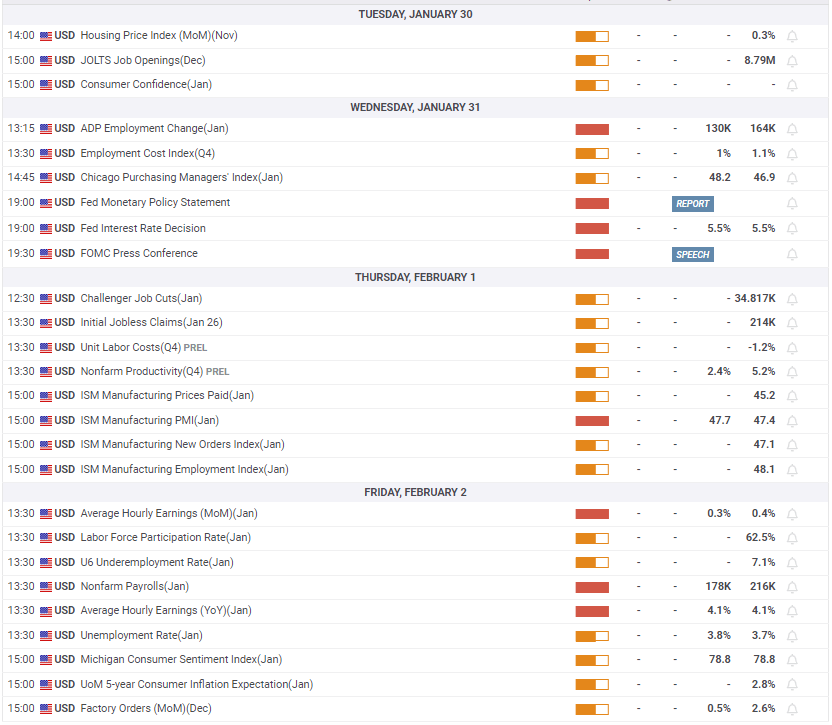Viewport: 832px width, 725px height.
Task: Open the ADP Employment Change(Jan) event
Action: tap(154, 128)
